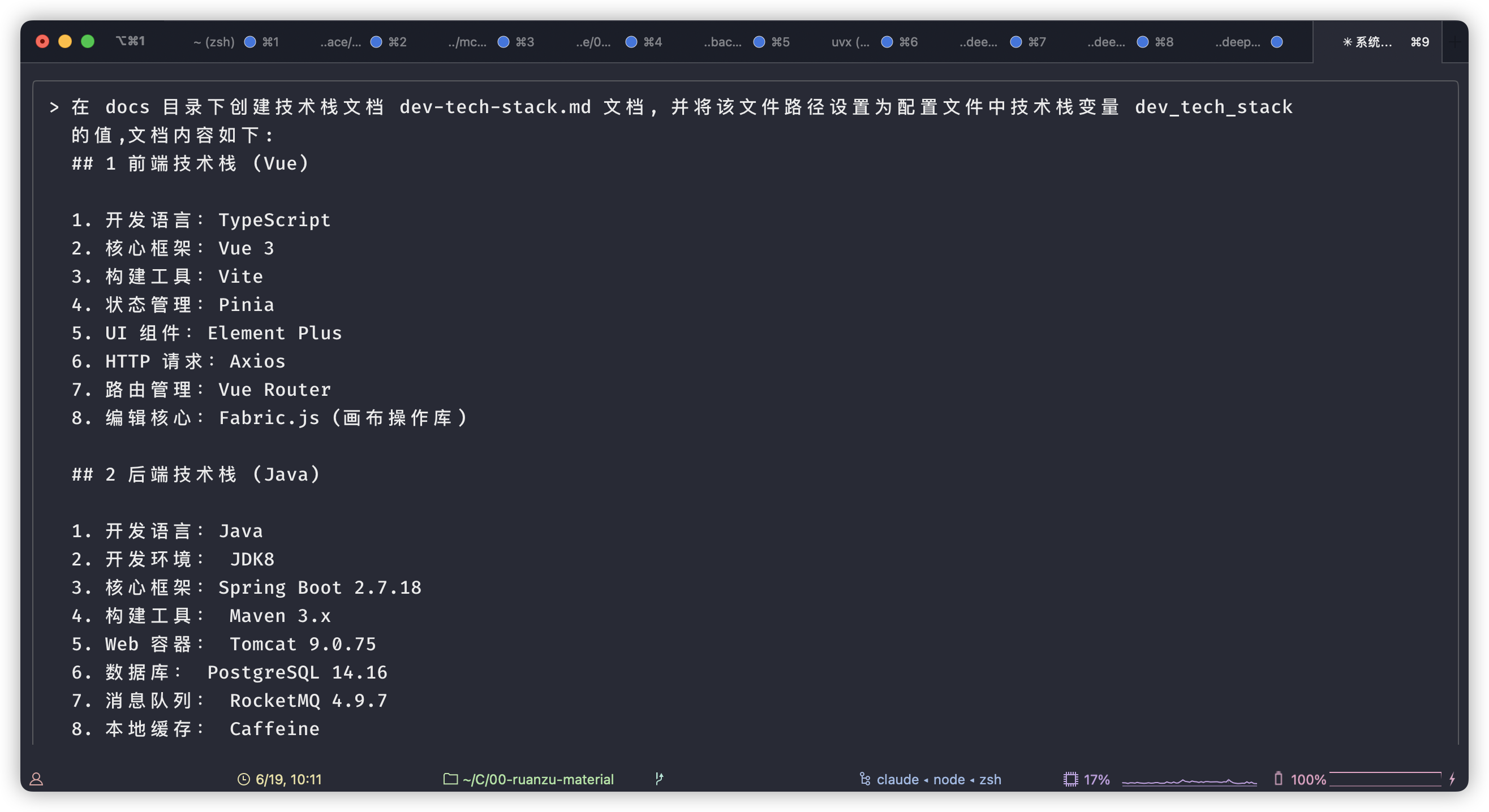Viewport: 1489px width, 812px height.
Task: Switch to the uvx tab ⌘6
Action: [x=850, y=42]
